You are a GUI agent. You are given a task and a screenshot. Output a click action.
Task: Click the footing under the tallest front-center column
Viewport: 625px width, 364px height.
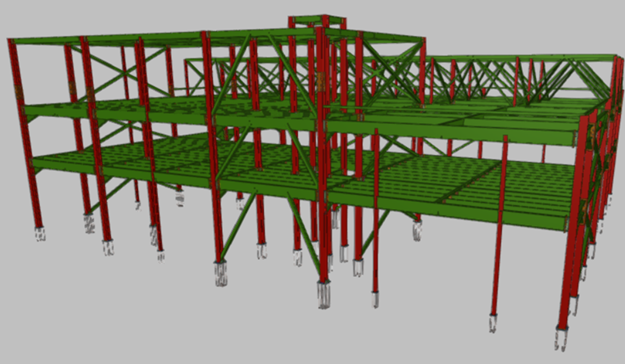pyautogui.click(x=324, y=294)
